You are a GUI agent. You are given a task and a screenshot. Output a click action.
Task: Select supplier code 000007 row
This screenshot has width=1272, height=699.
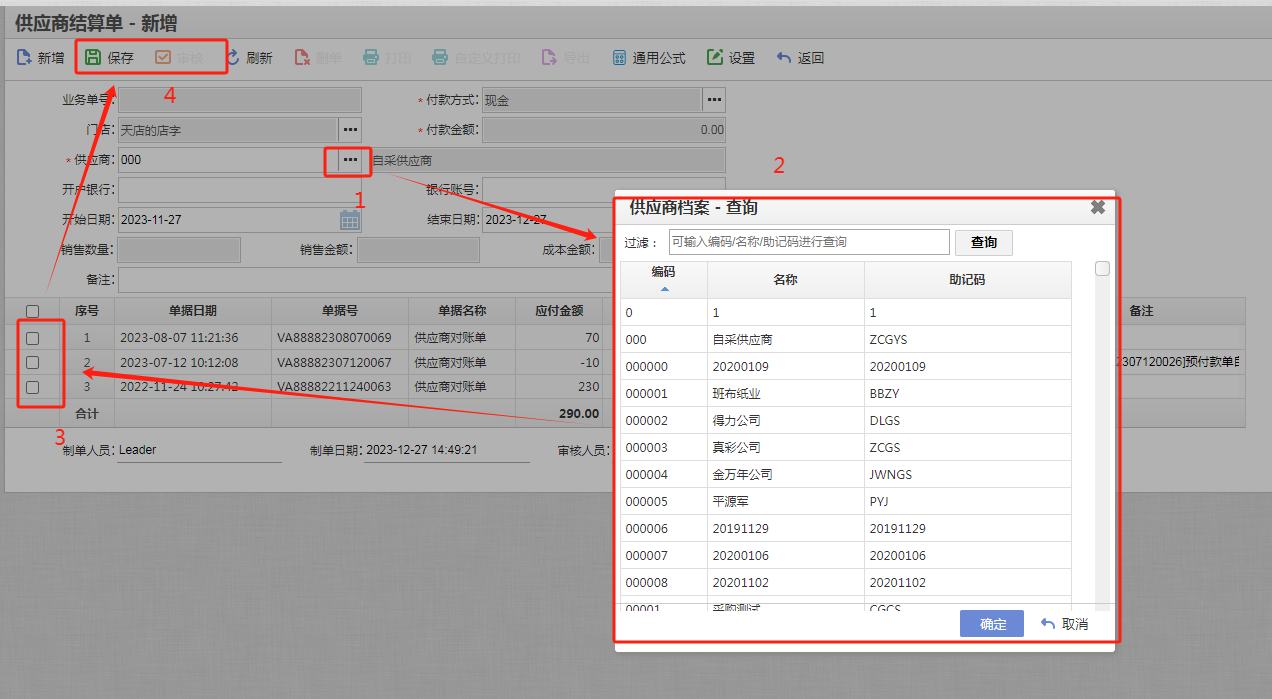(846, 556)
